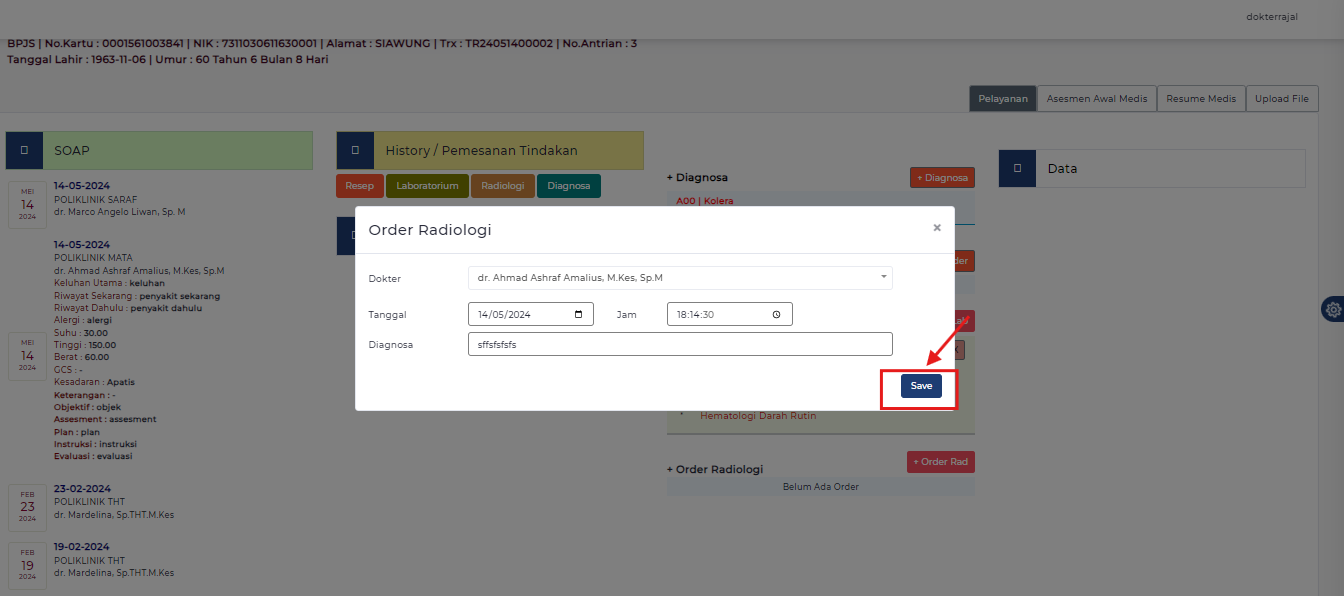This screenshot has width=1344, height=596.
Task: Open the settings gear on right edge
Action: tap(1332, 310)
